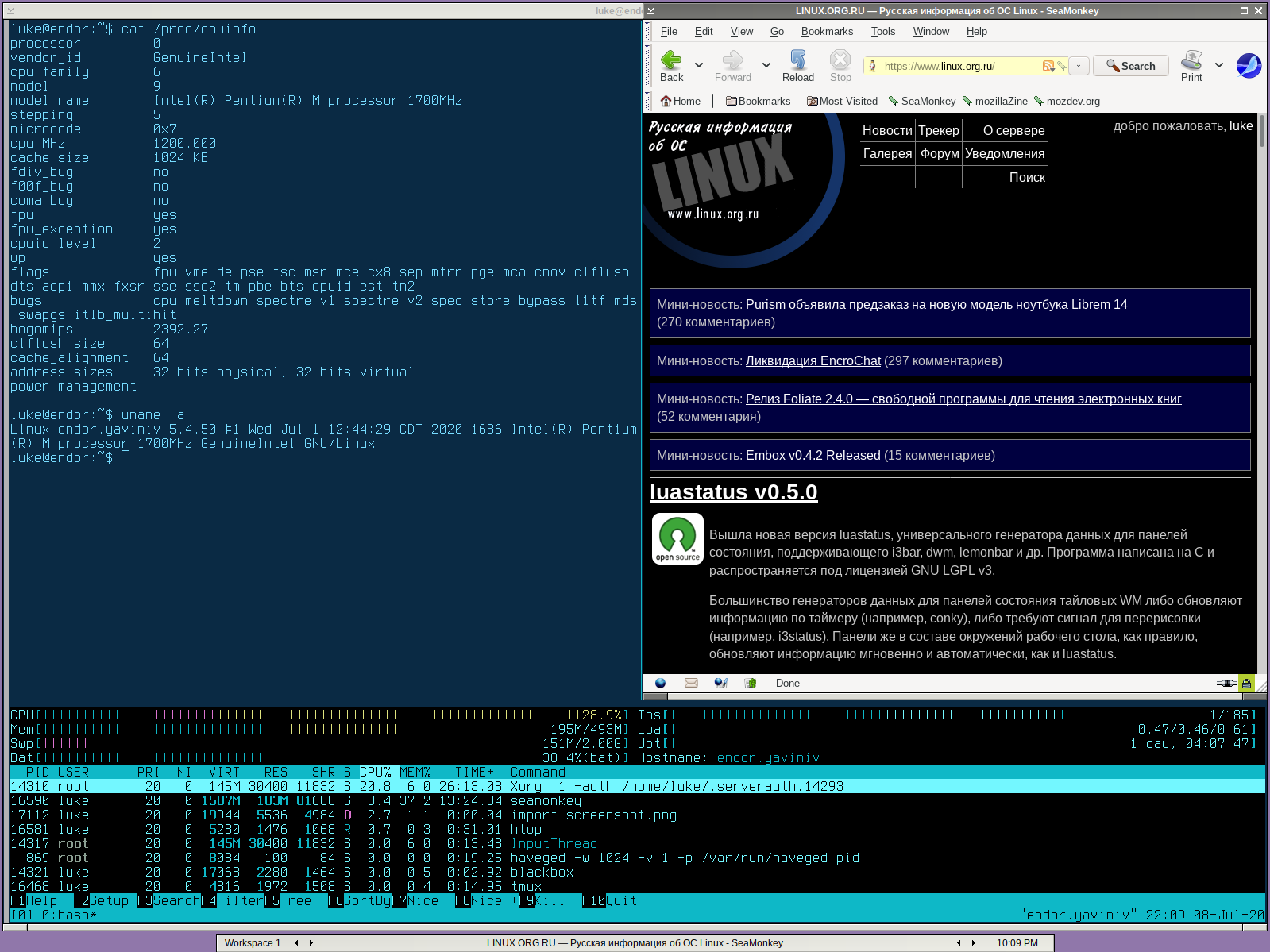Open the SeaMonkey bookmark
Screen dimensions: 1270x952
point(922,101)
